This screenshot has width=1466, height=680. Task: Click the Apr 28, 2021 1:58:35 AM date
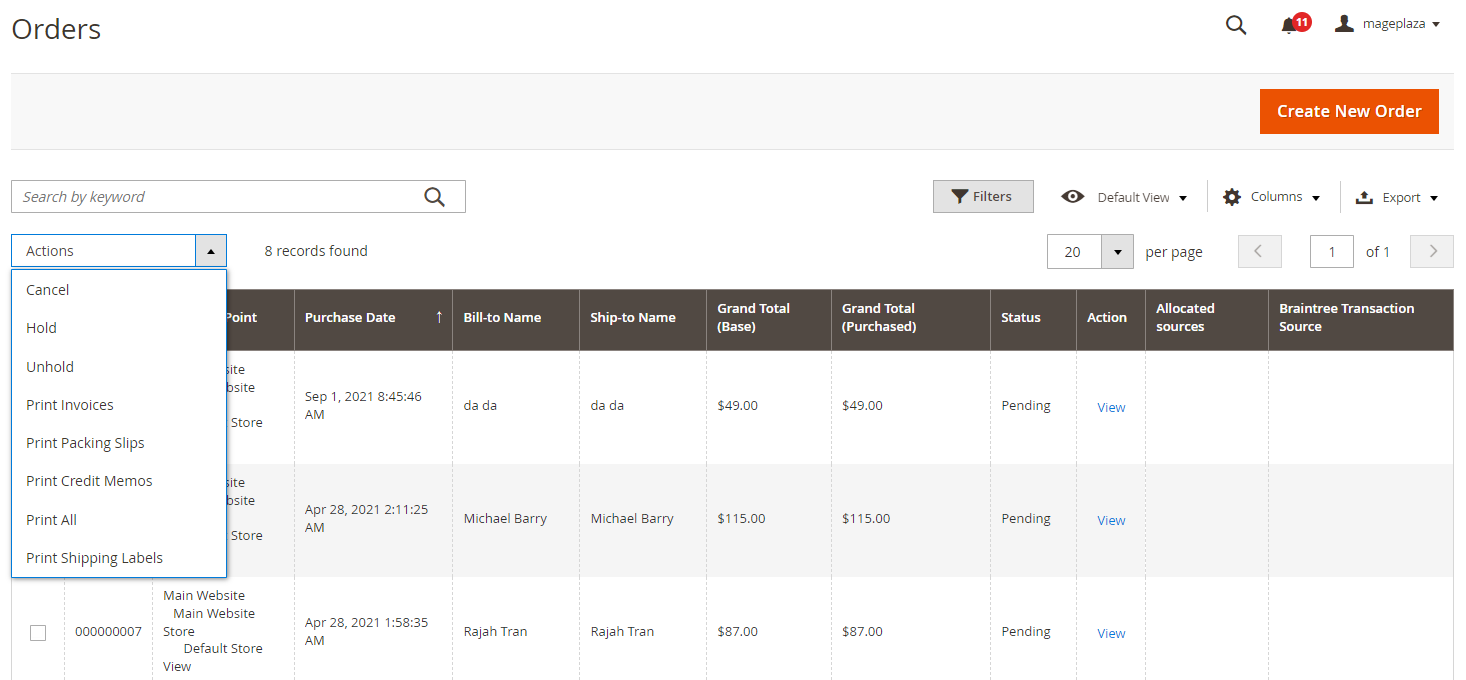[366, 631]
